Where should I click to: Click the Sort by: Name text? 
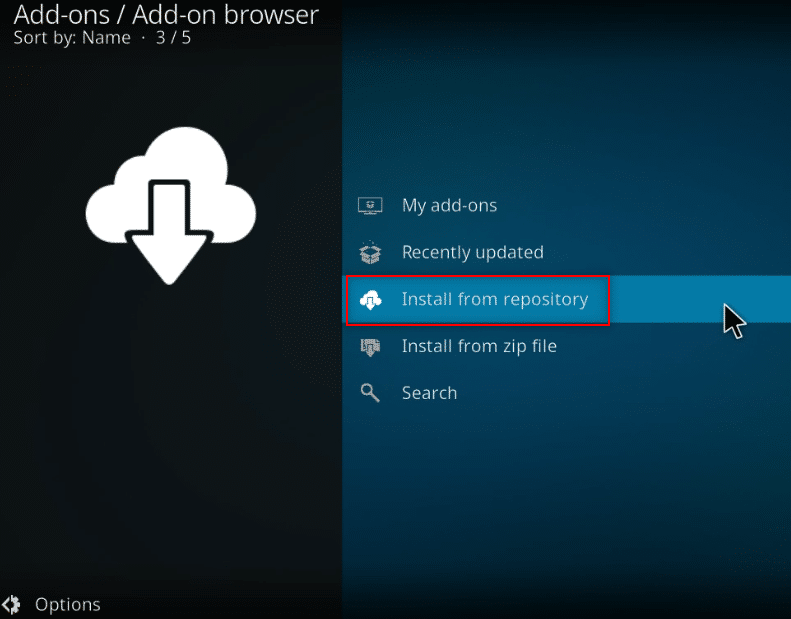click(x=72, y=38)
